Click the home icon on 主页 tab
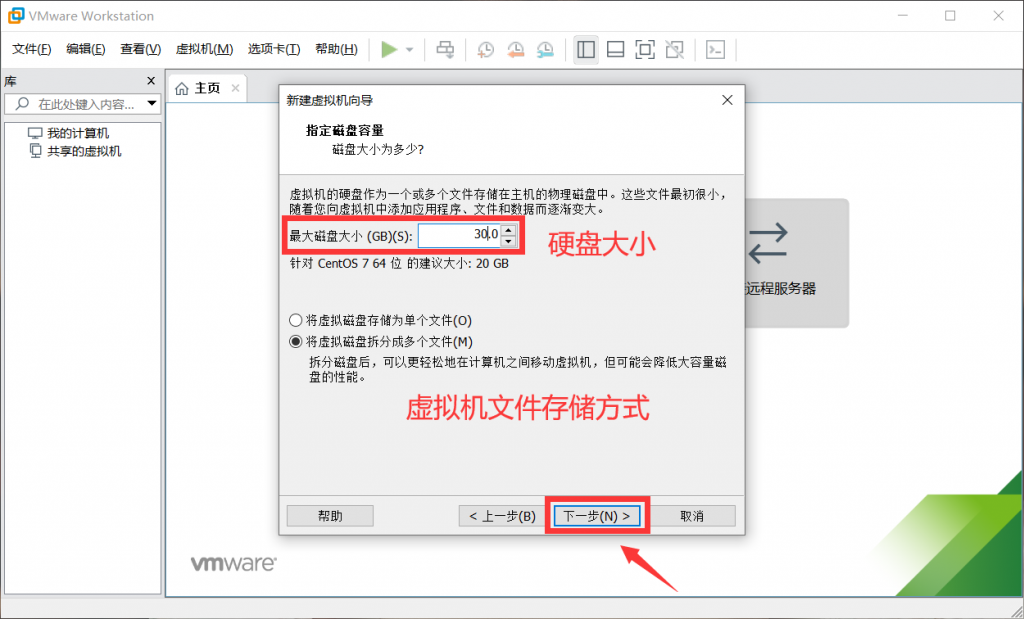This screenshot has height=619, width=1024. (x=182, y=88)
